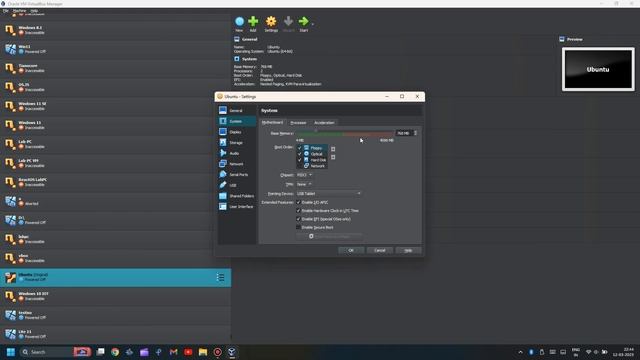Viewport: 640px width, 360px height.
Task: Open the Help menu in VirtualBox Manager
Action: click(x=34, y=11)
